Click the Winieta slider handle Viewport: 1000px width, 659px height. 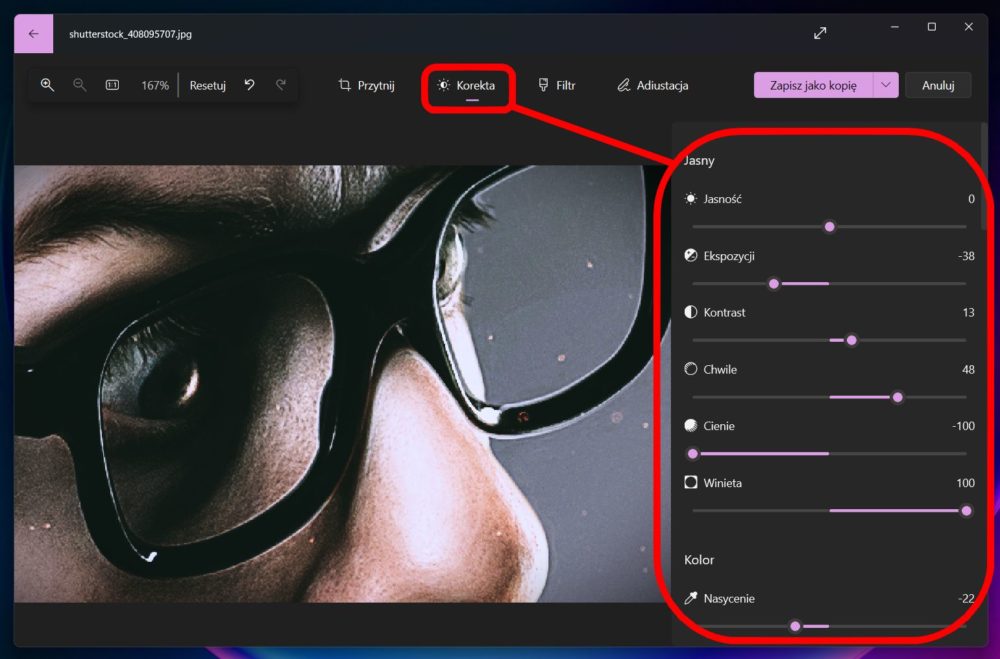[966, 510]
